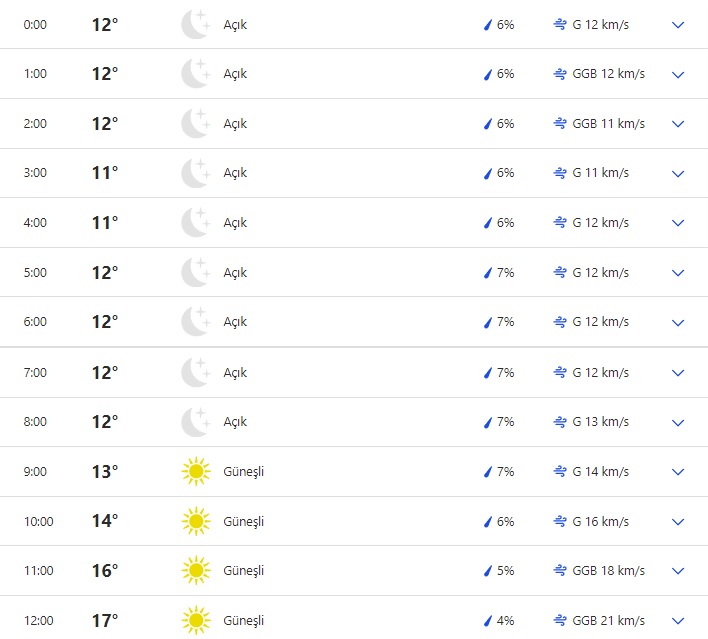
Task: Click the GGB 11 km/s wind text
Action: tap(608, 124)
